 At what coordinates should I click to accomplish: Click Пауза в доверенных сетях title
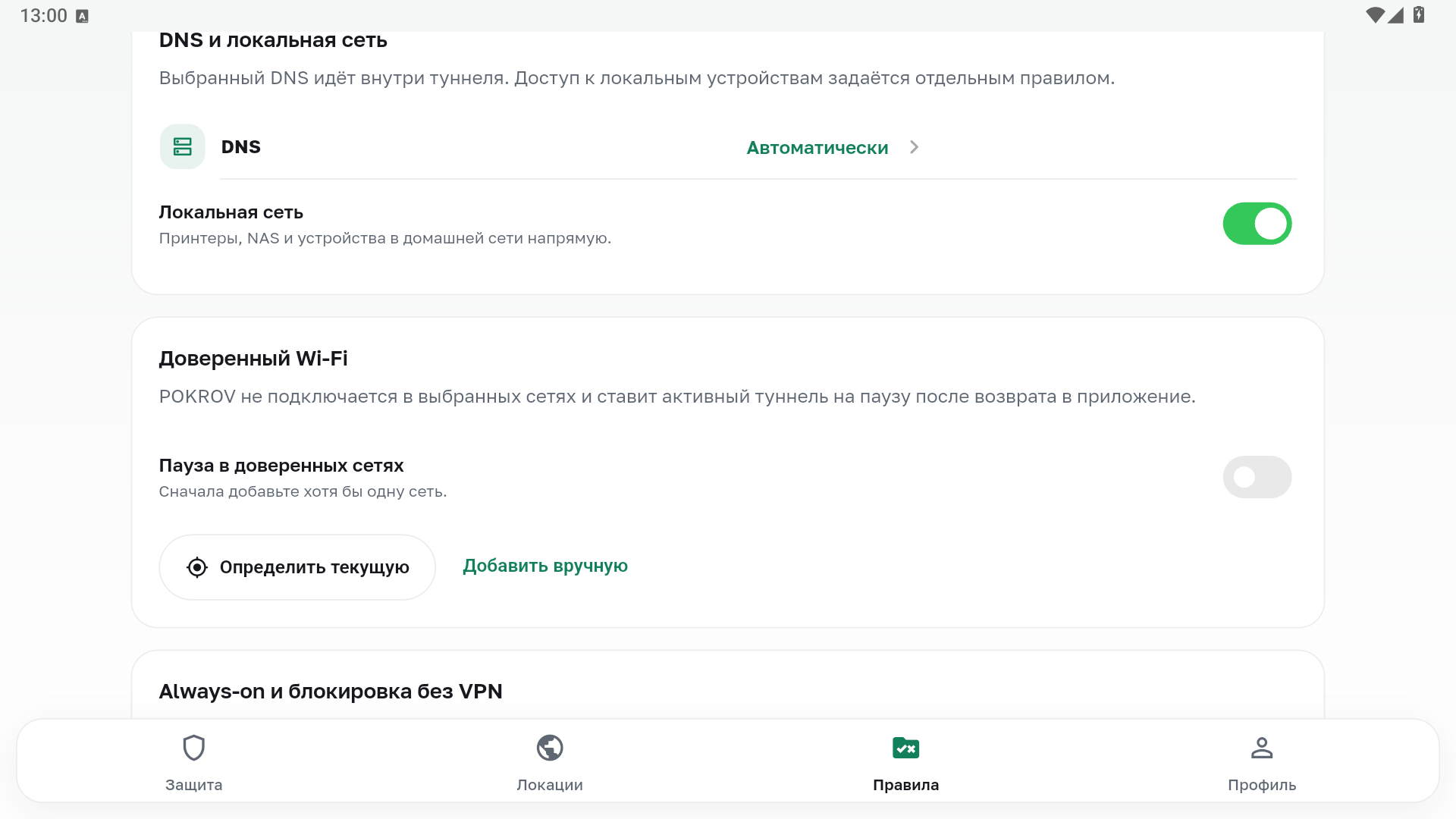click(281, 466)
